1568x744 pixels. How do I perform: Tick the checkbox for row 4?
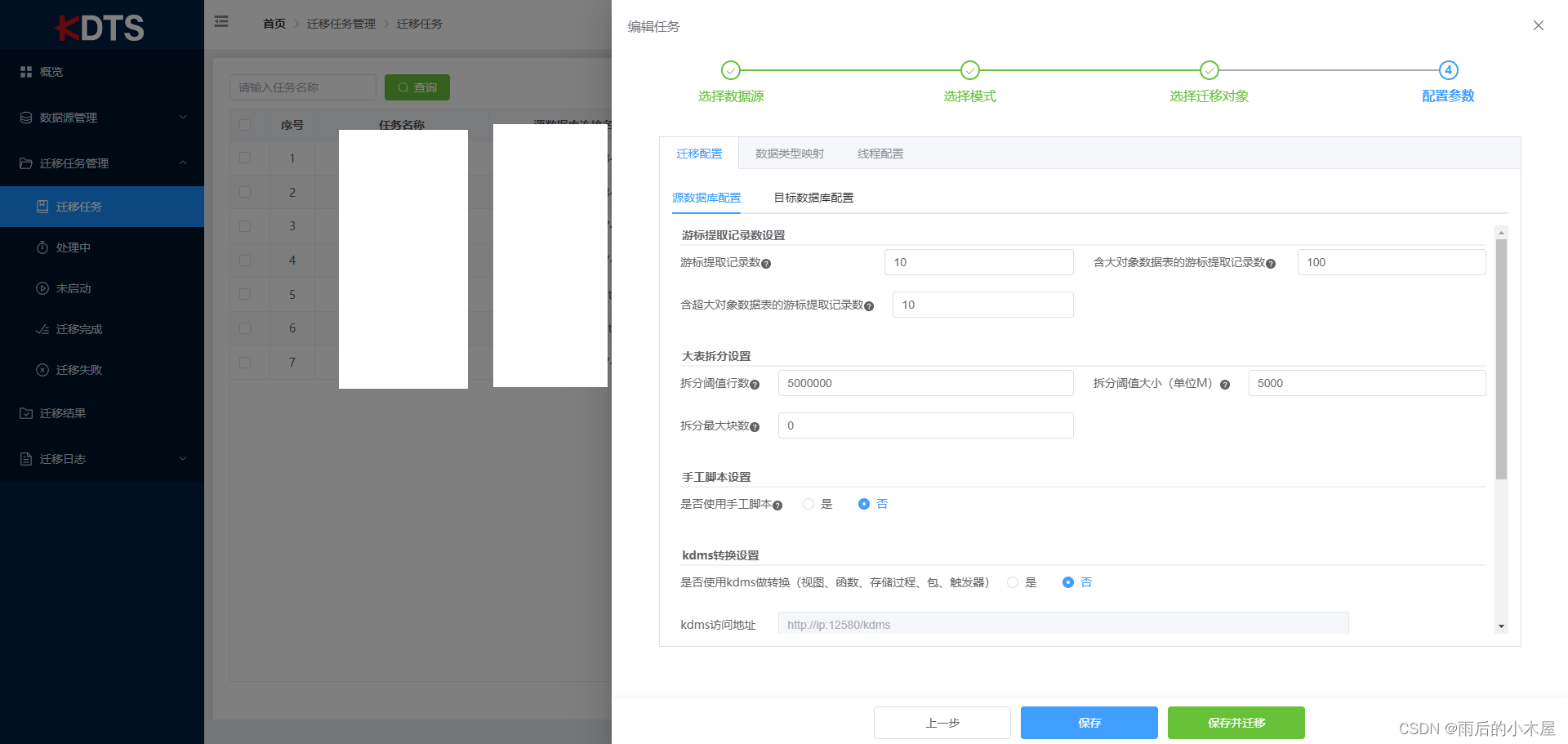[x=245, y=261]
